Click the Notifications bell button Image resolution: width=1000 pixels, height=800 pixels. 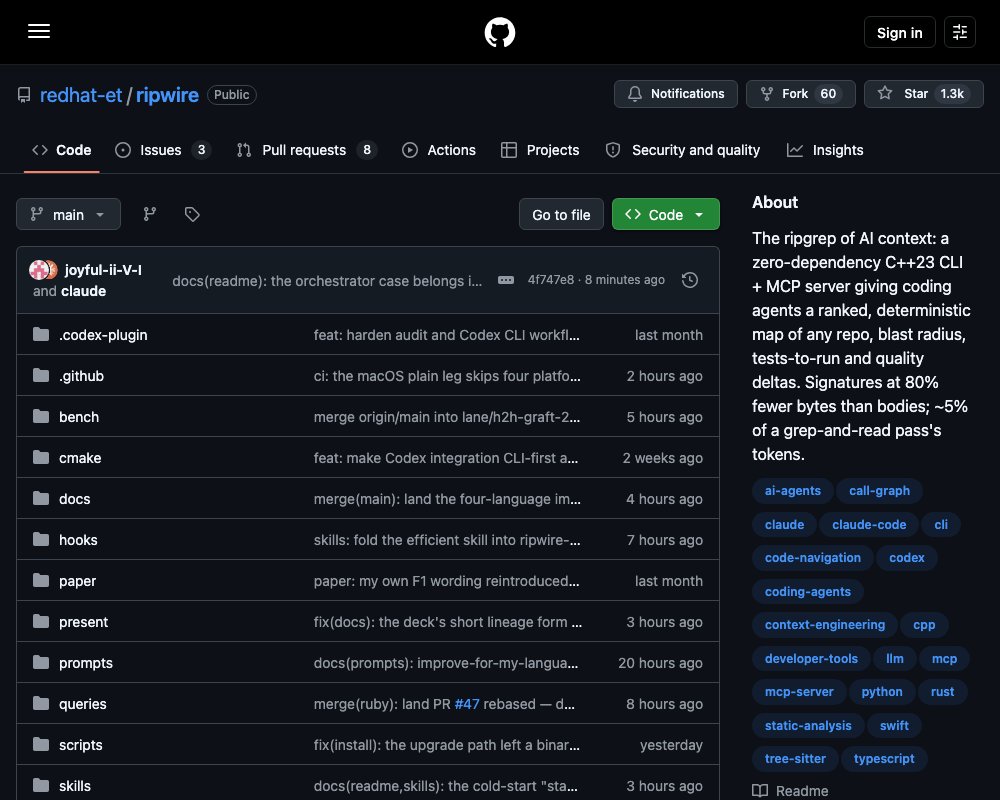[x=675, y=94]
